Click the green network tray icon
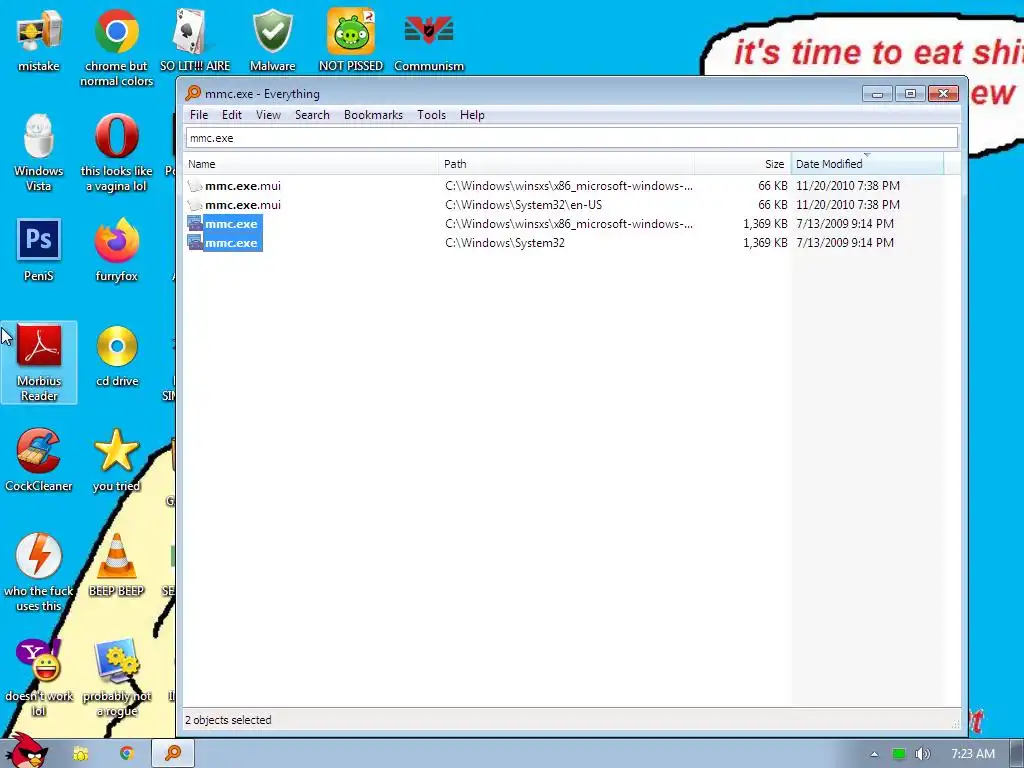This screenshot has height=768, width=1024. pos(899,754)
